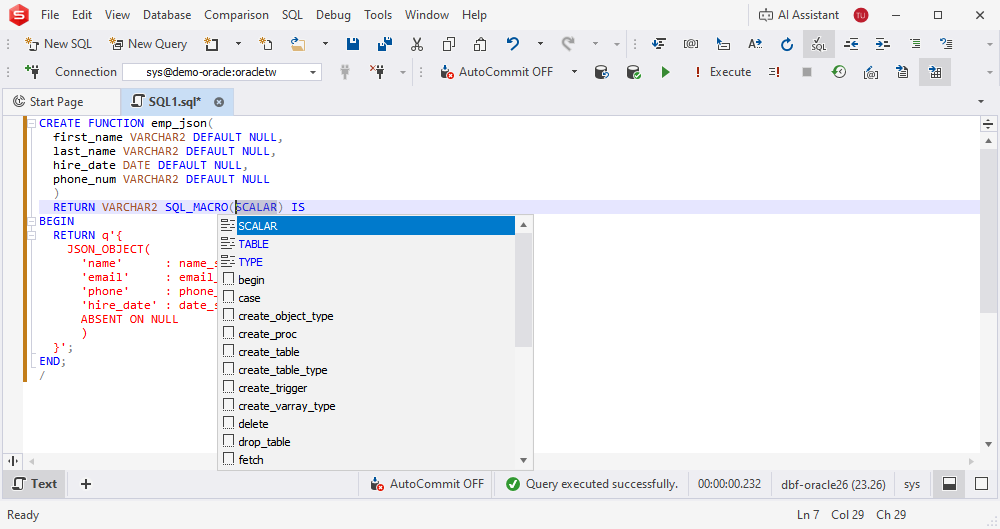1000x529 pixels.
Task: Click the Undo arrow icon
Action: [513, 44]
